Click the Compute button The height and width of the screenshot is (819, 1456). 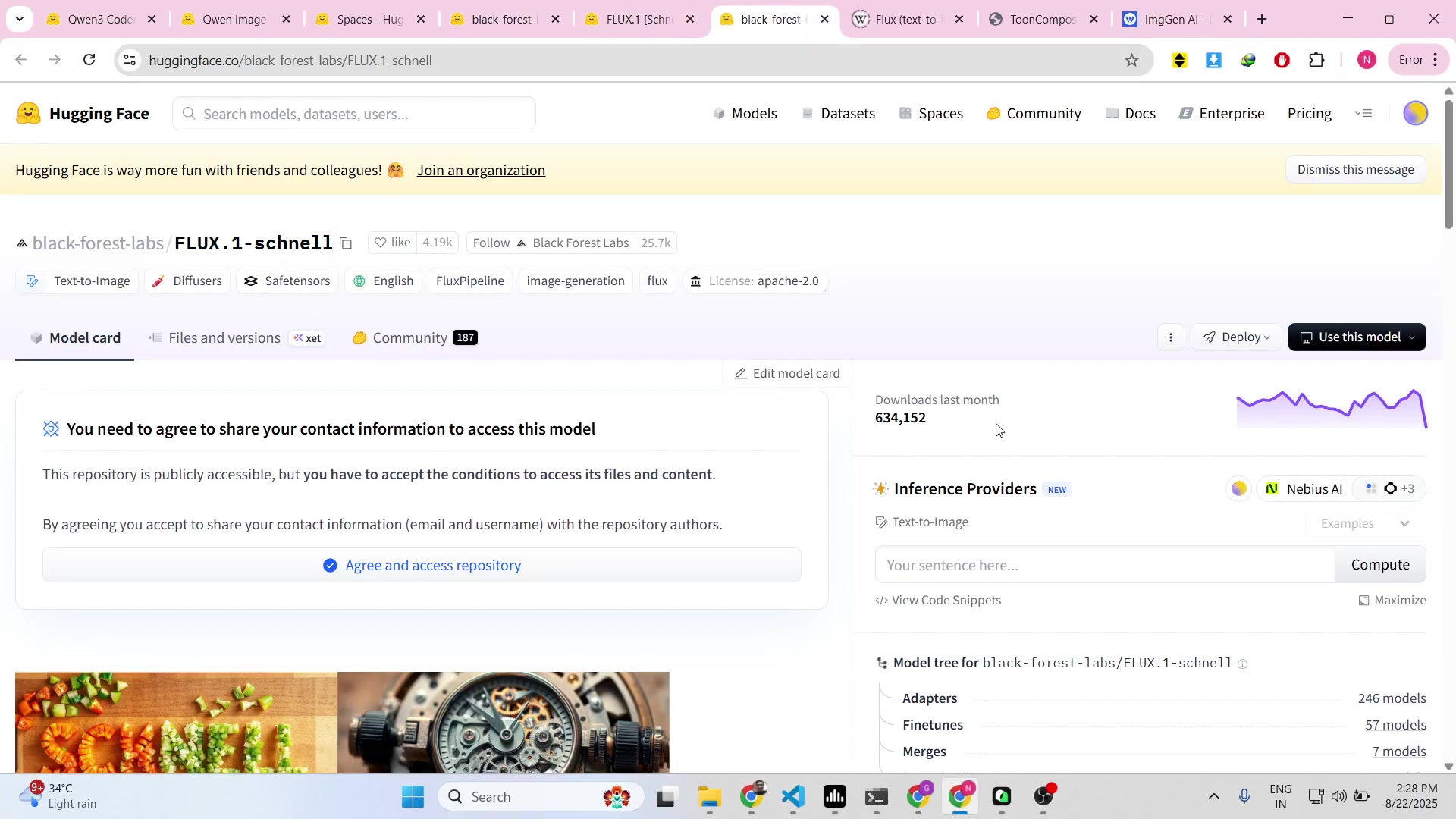click(1380, 565)
